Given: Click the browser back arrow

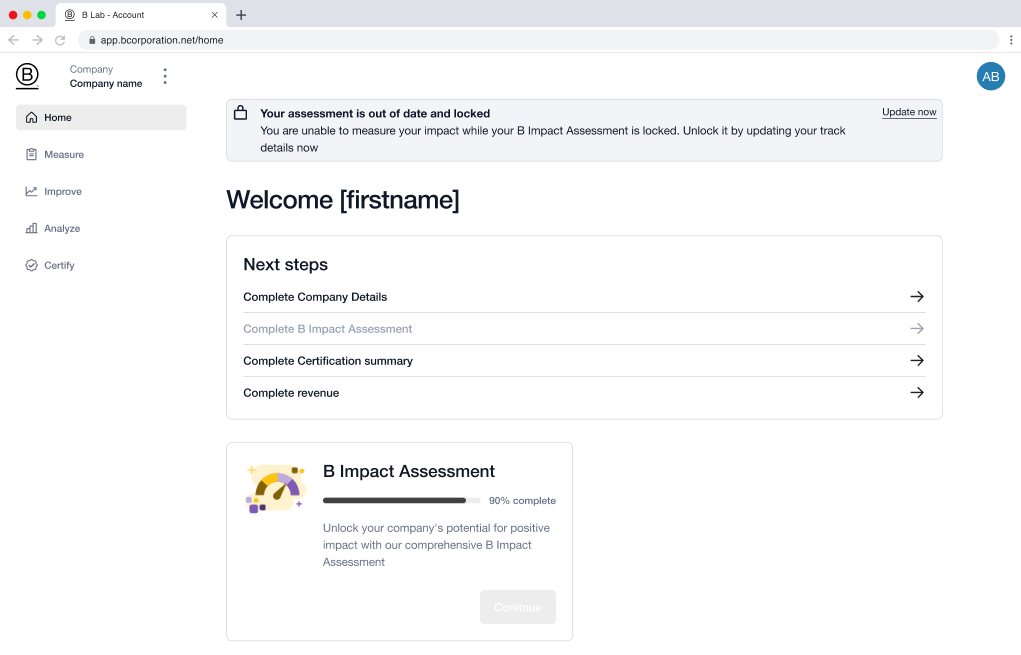Looking at the screenshot, I should (14, 40).
